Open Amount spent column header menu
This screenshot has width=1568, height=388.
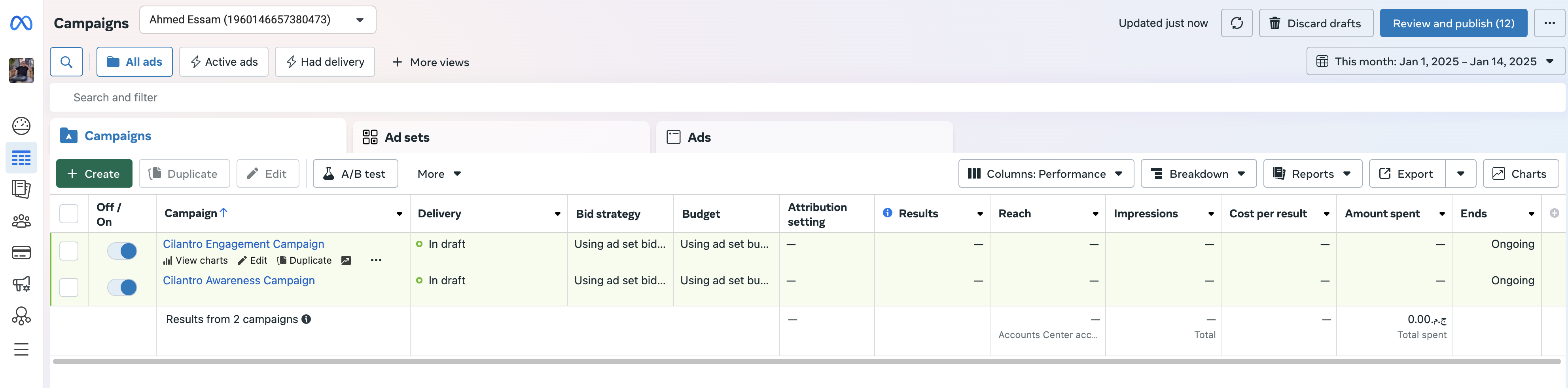1442,214
